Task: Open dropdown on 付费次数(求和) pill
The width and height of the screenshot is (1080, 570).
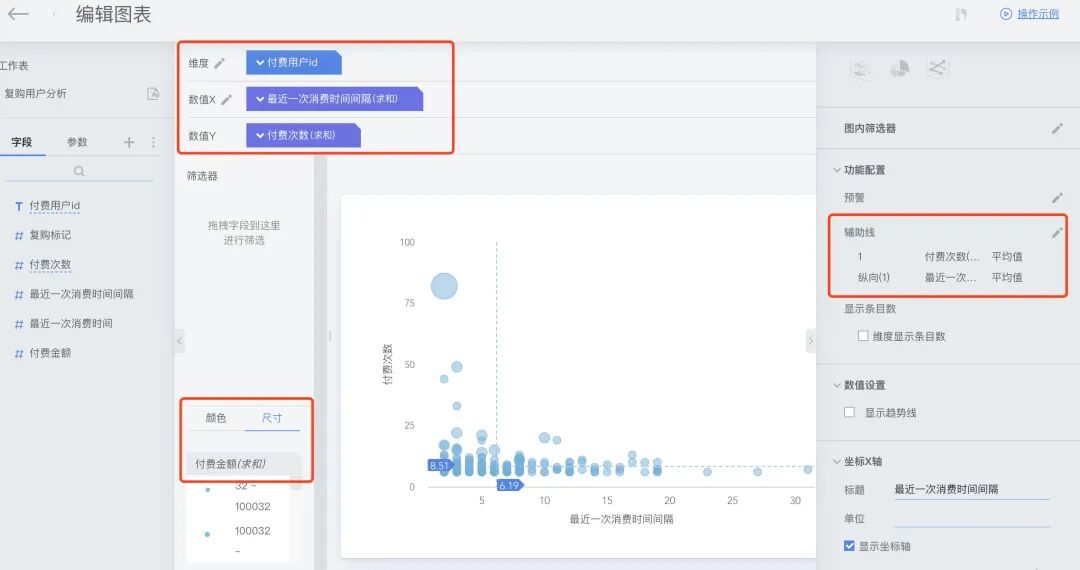Action: coord(260,135)
